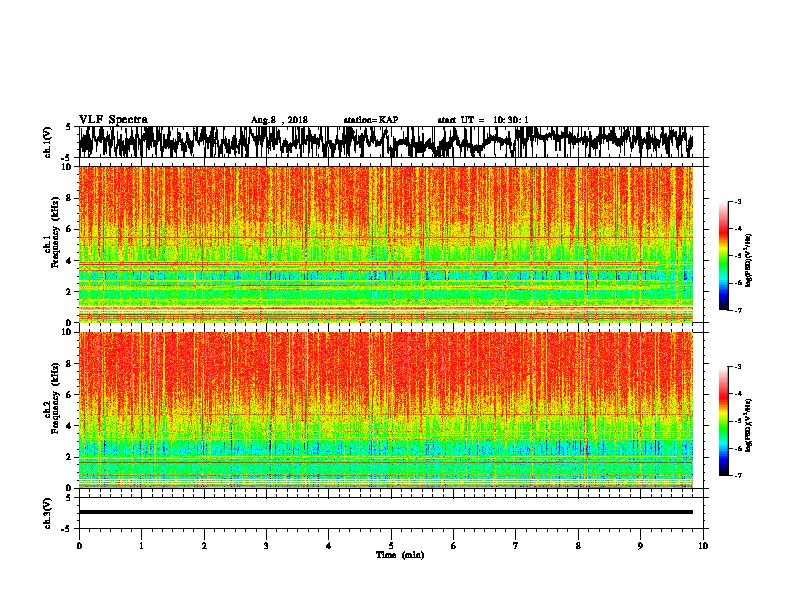Click time axis tick label "5"
Image resolution: width=792 pixels, height=612 pixels.
click(x=391, y=546)
